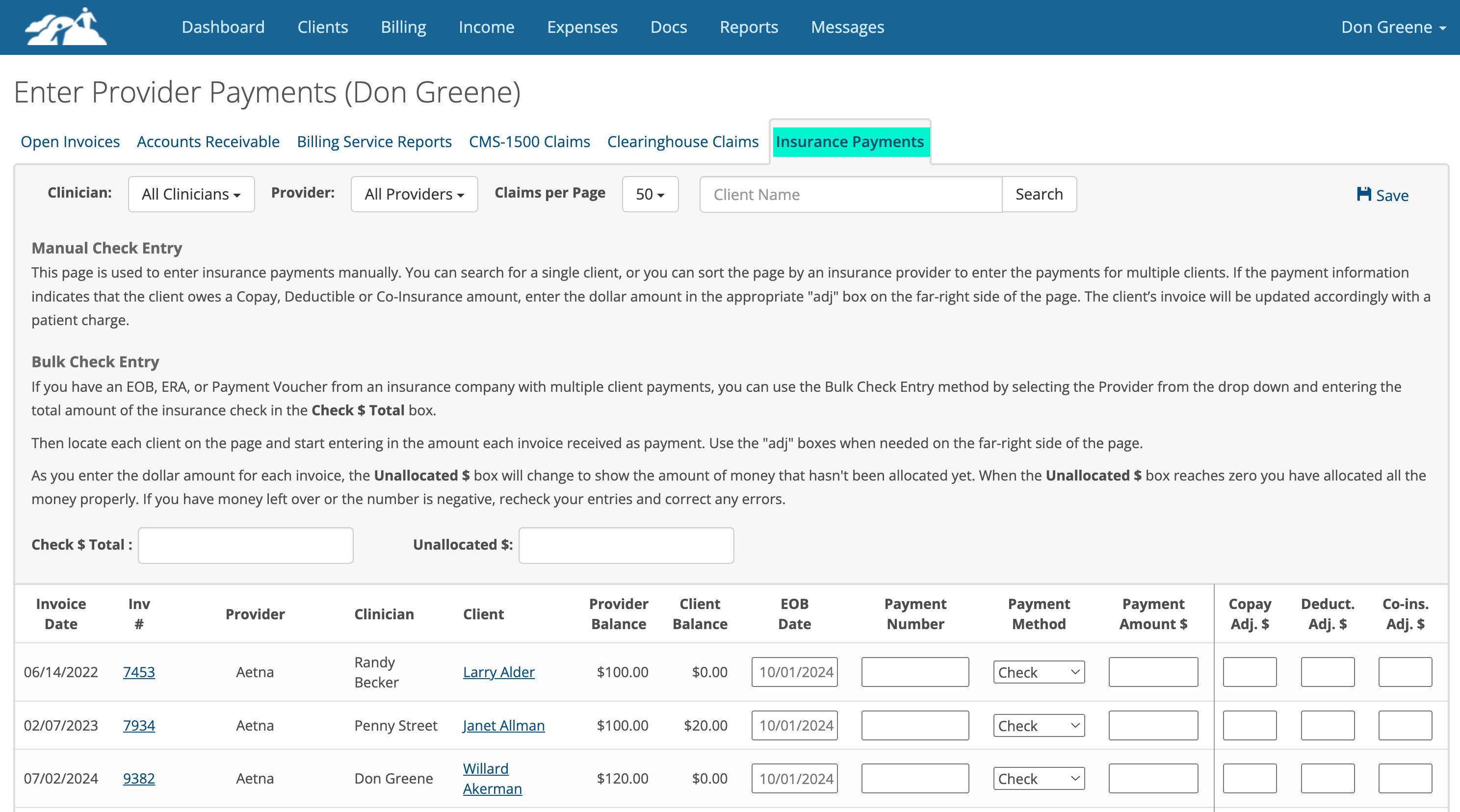Expand the All Providers dropdown

tap(415, 194)
